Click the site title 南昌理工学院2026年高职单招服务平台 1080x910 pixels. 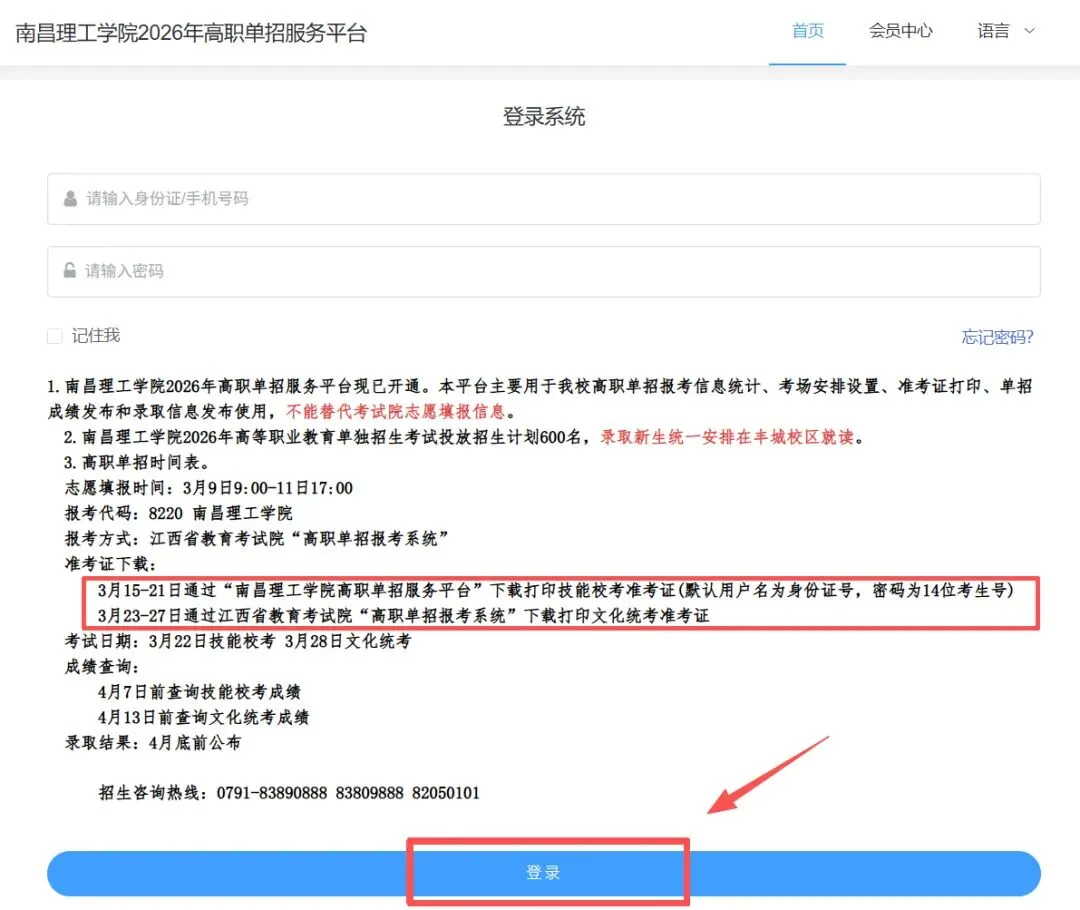[x=191, y=33]
